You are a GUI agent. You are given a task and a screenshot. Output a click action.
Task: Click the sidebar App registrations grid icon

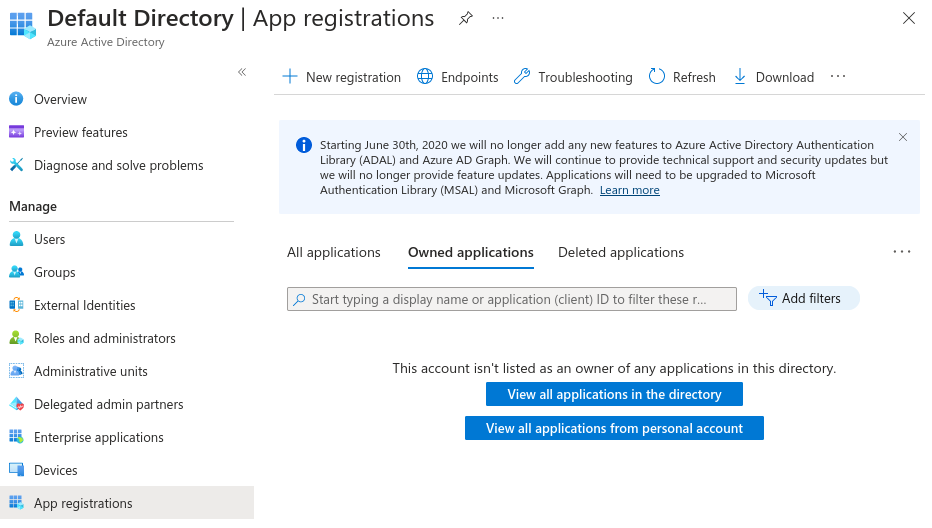(x=17, y=503)
